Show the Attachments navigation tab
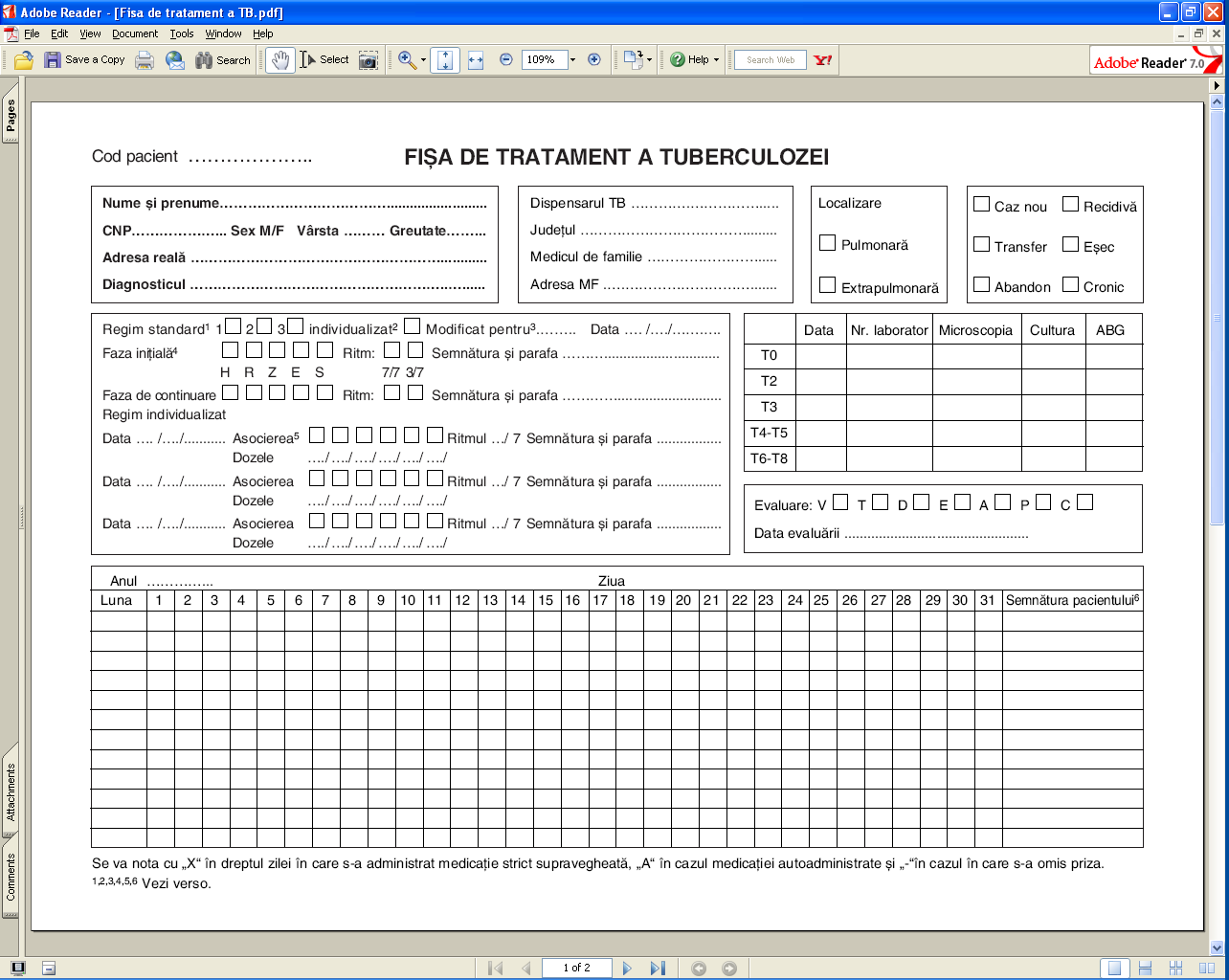 [x=11, y=792]
